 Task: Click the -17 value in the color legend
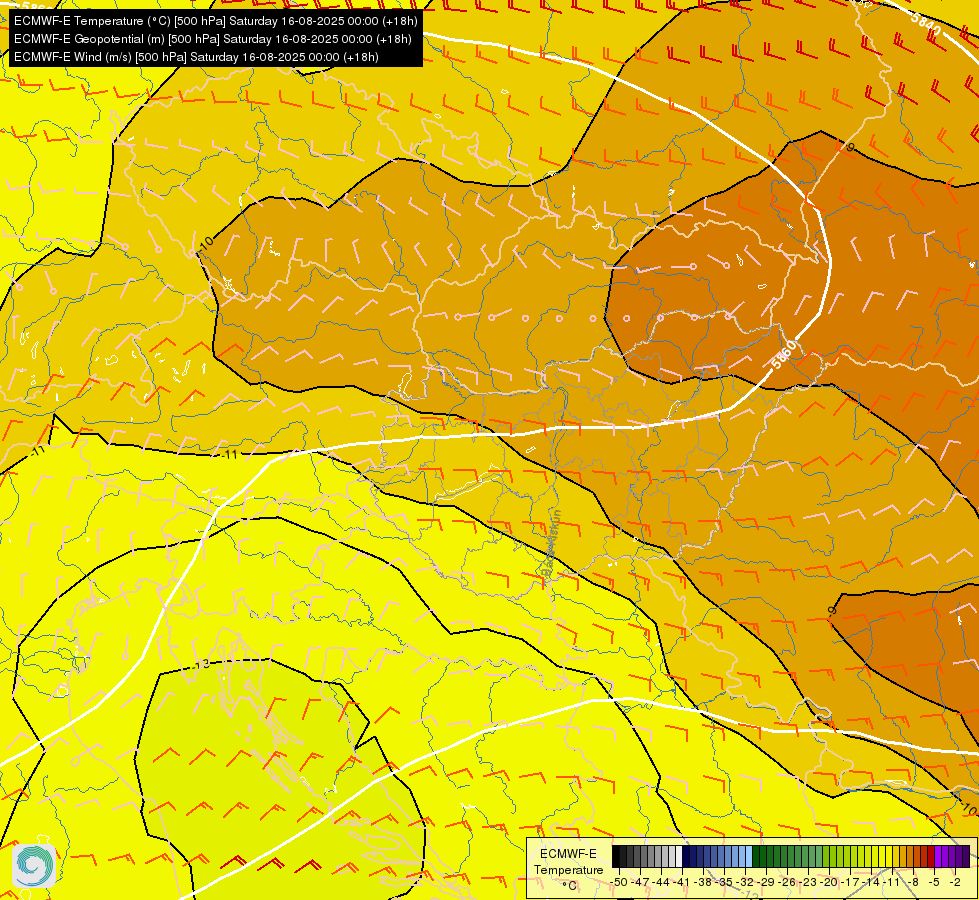pos(850,883)
